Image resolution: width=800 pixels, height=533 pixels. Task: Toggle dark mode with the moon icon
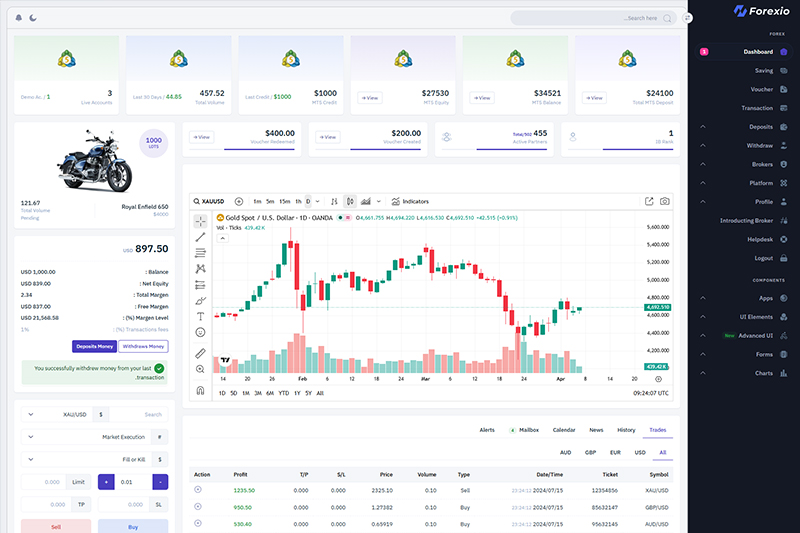coord(32,18)
